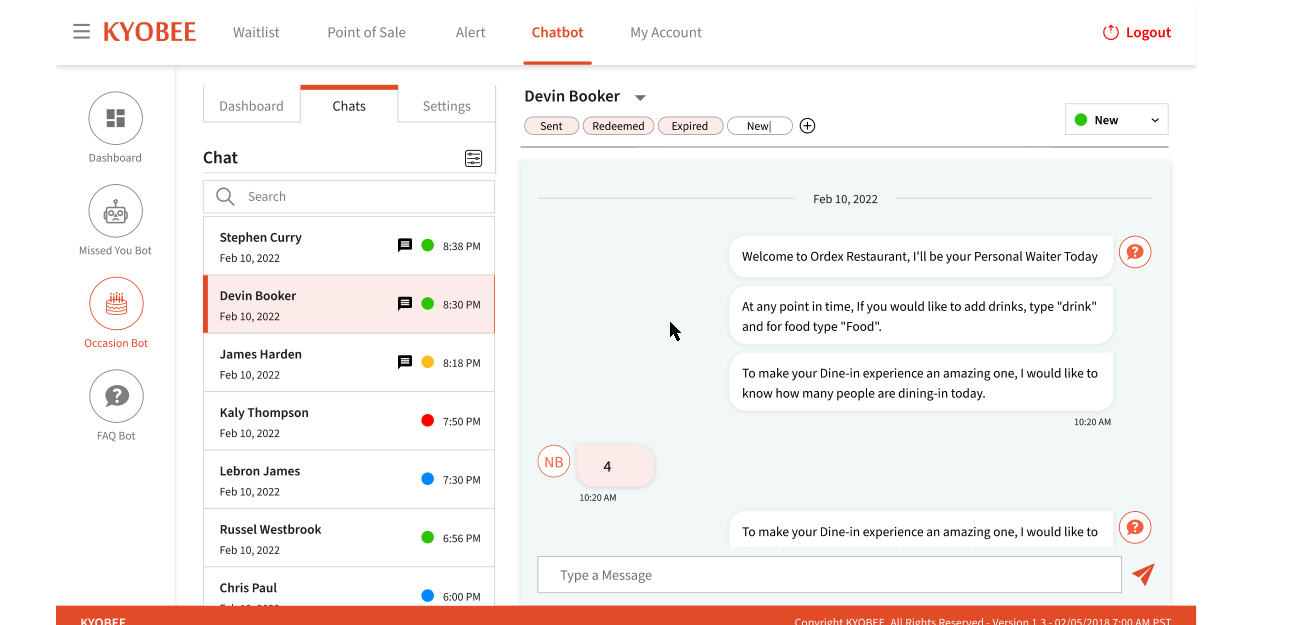Open My Account page

666,32
